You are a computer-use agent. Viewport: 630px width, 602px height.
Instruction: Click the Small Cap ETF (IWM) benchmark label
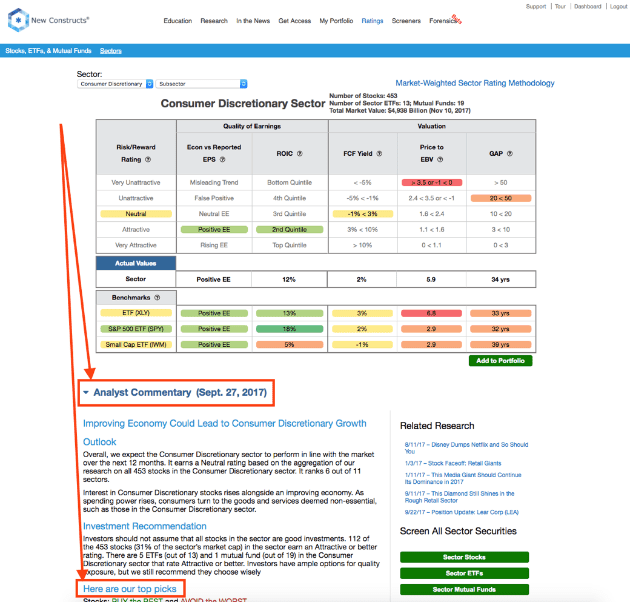coord(136,344)
